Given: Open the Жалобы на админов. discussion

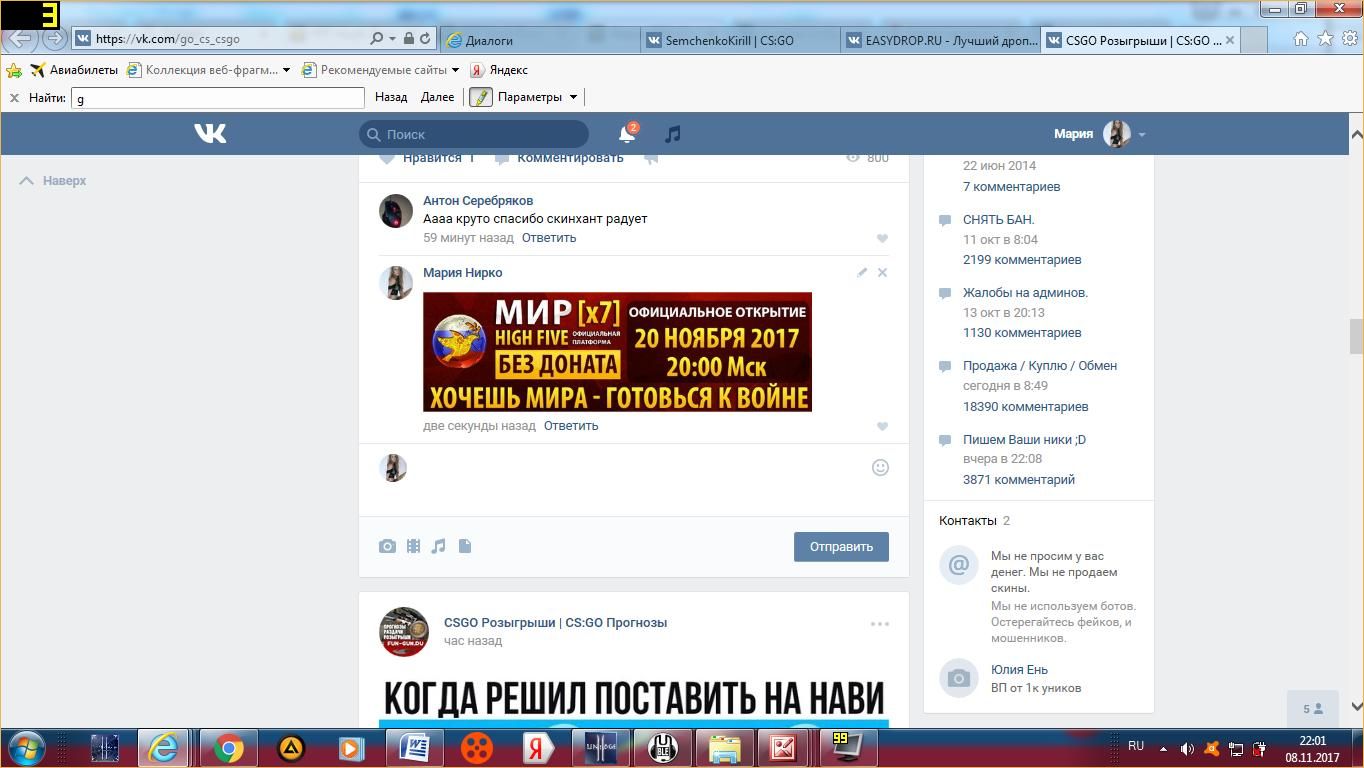Looking at the screenshot, I should pos(1025,293).
